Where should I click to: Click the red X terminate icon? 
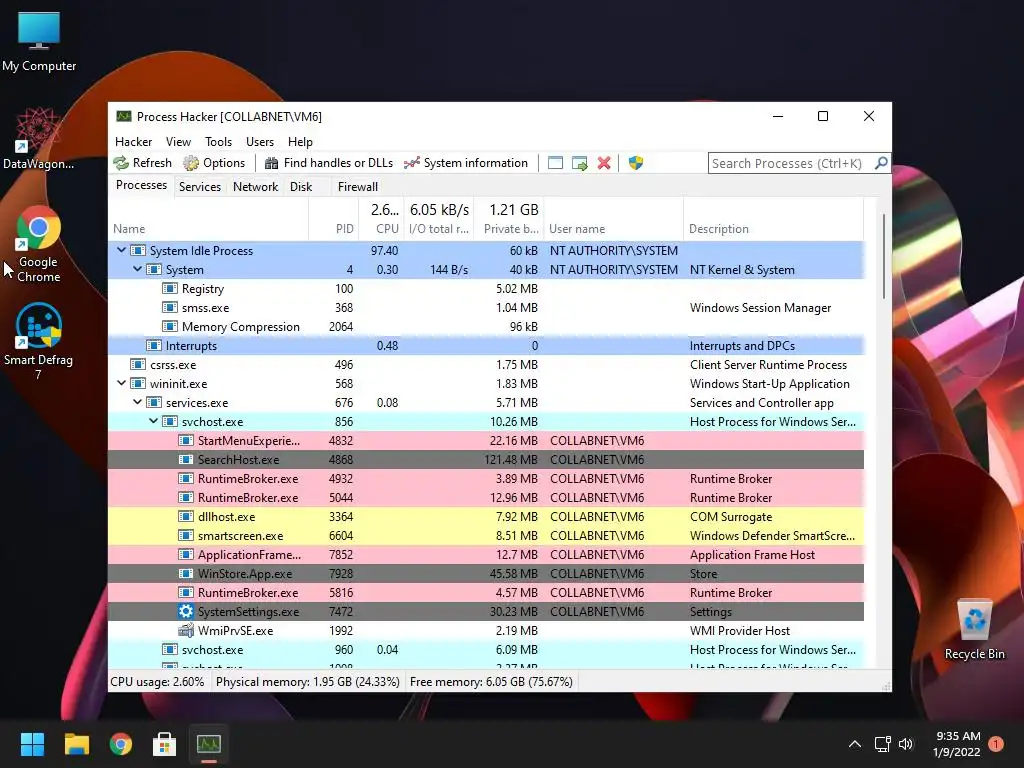click(x=604, y=163)
